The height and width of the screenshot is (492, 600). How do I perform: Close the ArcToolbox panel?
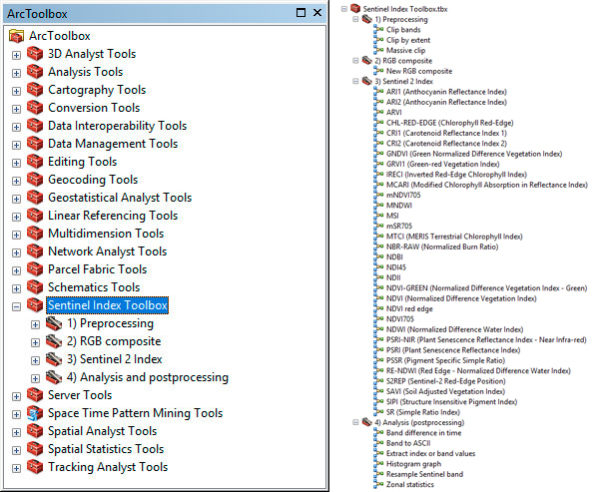317,13
